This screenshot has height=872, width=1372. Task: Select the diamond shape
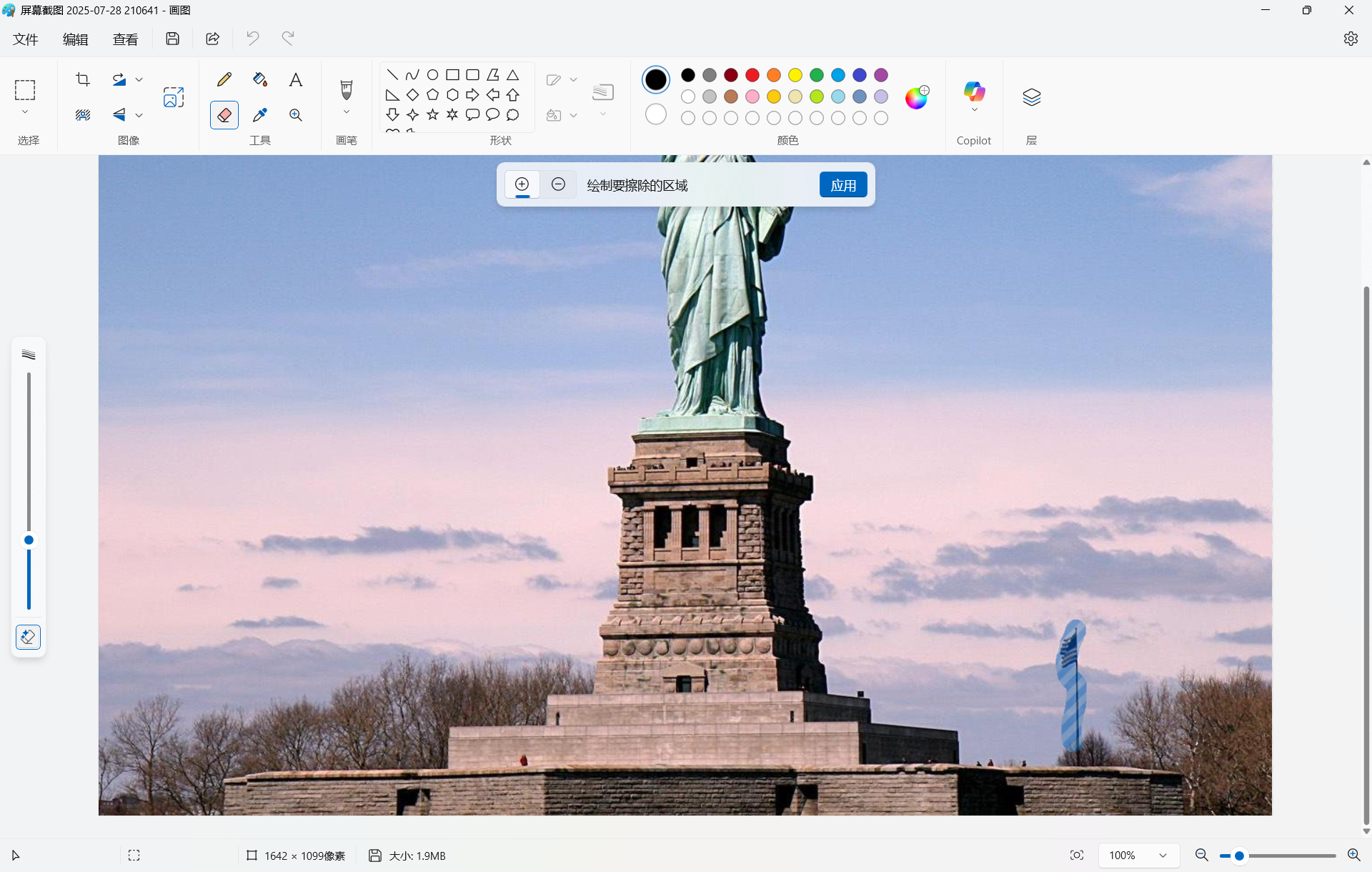point(412,95)
